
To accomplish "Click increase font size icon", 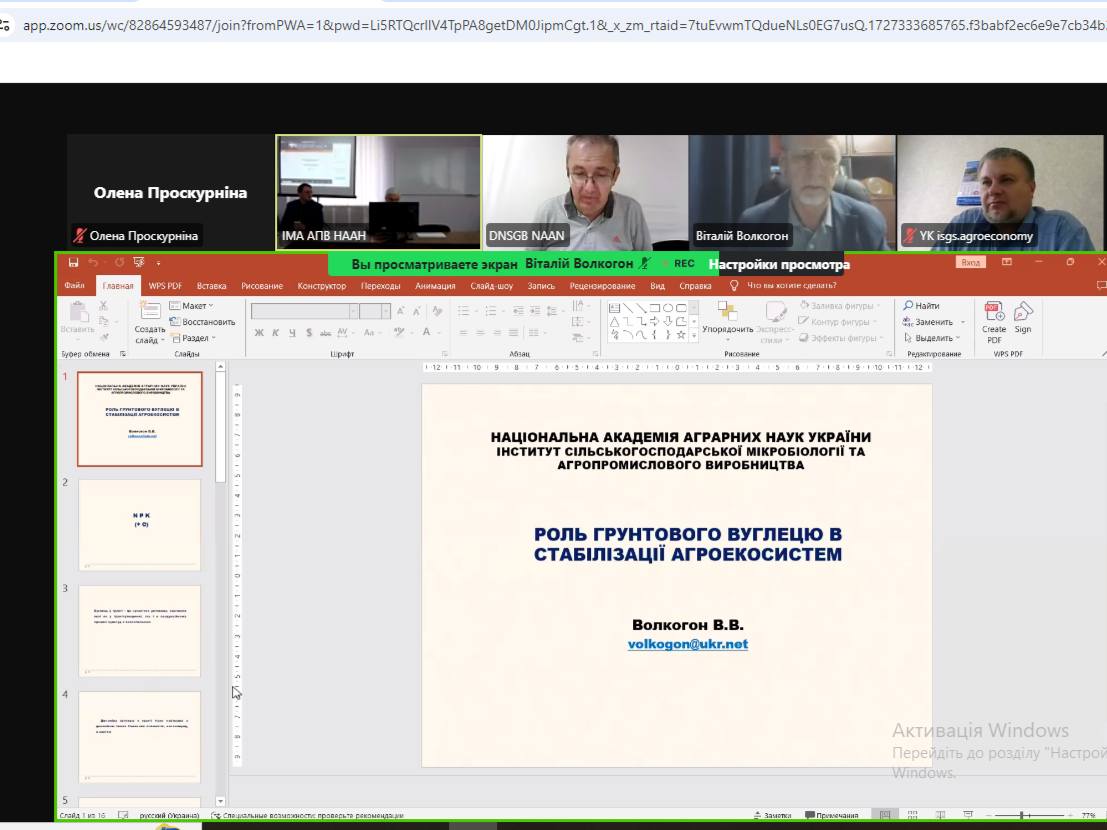I will (x=400, y=311).
